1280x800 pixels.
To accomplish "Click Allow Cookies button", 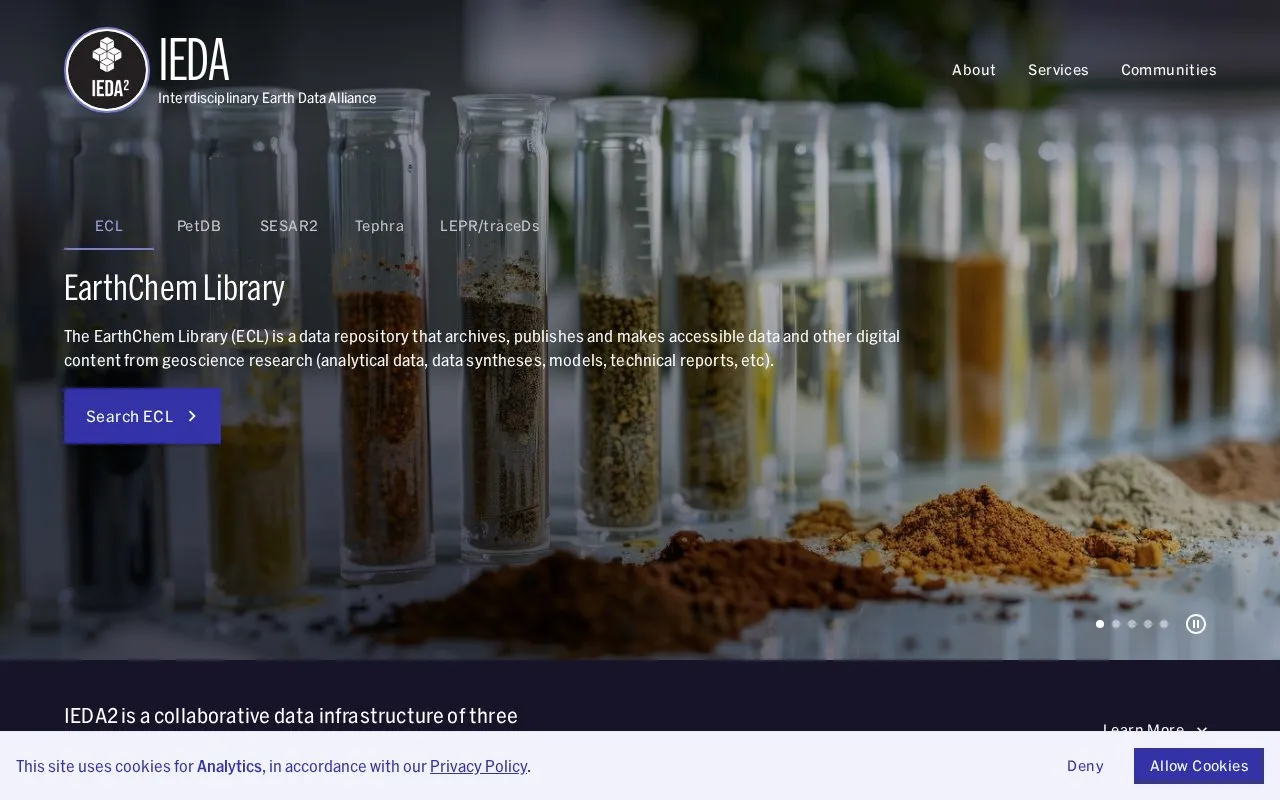I will pos(1199,766).
